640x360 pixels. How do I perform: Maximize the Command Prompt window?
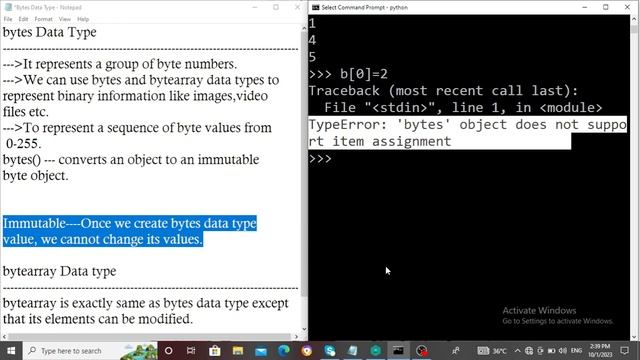tap(606, 7)
